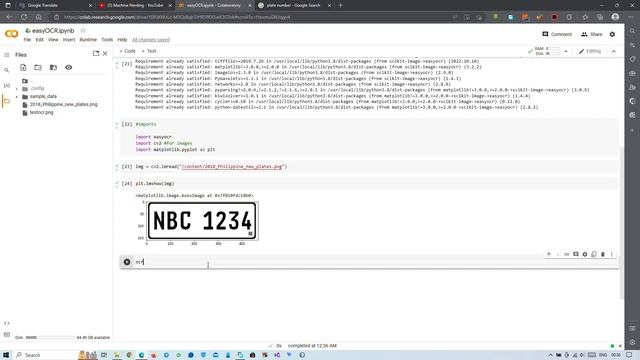
Task: Click into the active code cell editor
Action: (x=376, y=262)
